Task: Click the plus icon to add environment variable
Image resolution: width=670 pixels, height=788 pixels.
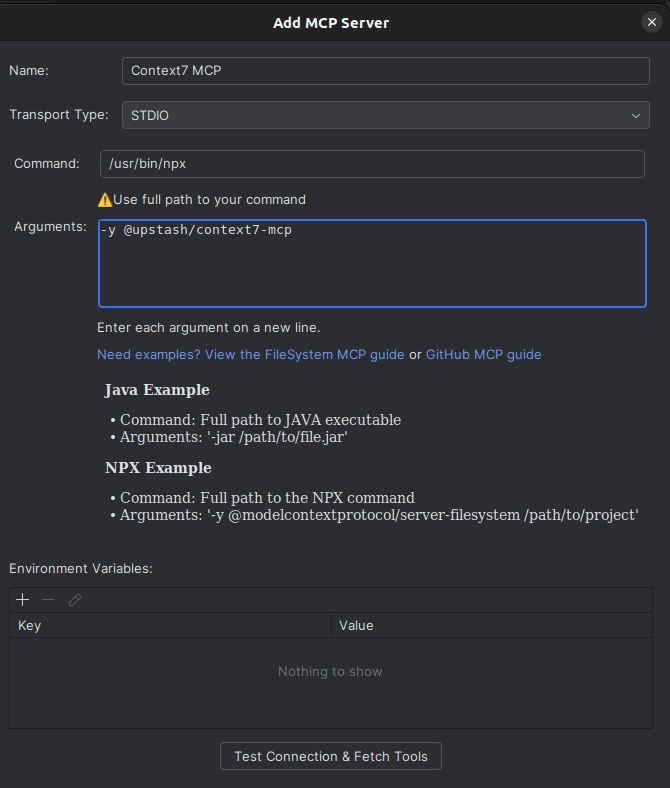Action: pos(23,600)
